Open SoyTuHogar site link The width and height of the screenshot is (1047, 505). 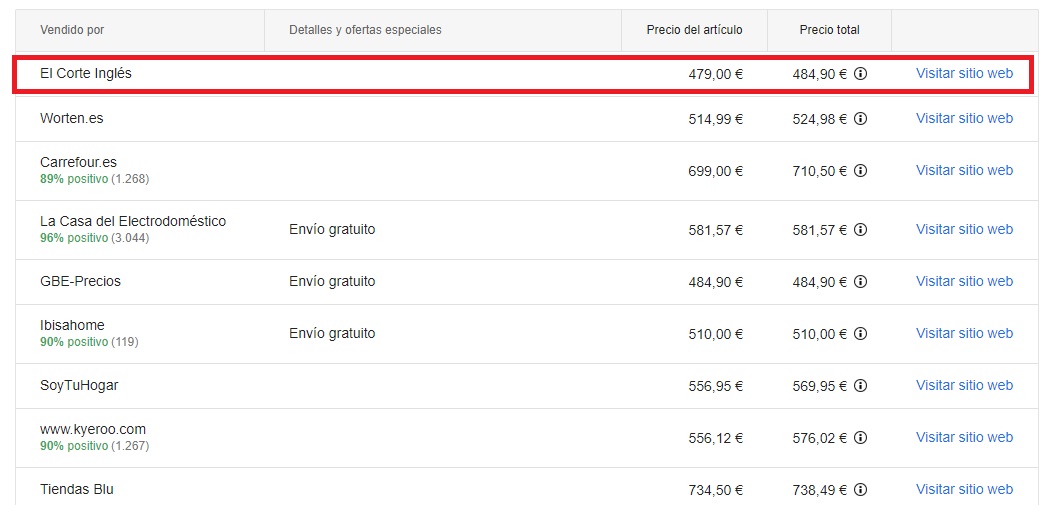click(964, 385)
